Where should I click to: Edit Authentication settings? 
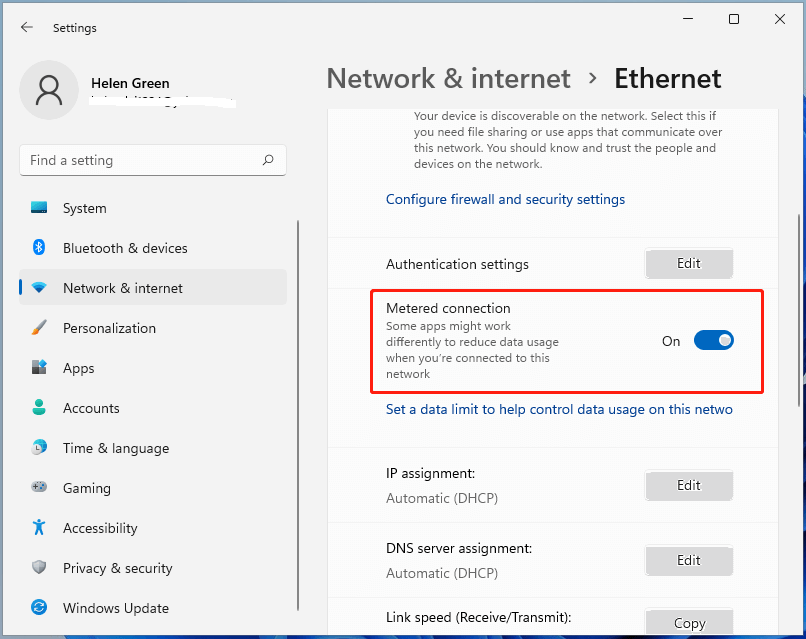(x=689, y=263)
